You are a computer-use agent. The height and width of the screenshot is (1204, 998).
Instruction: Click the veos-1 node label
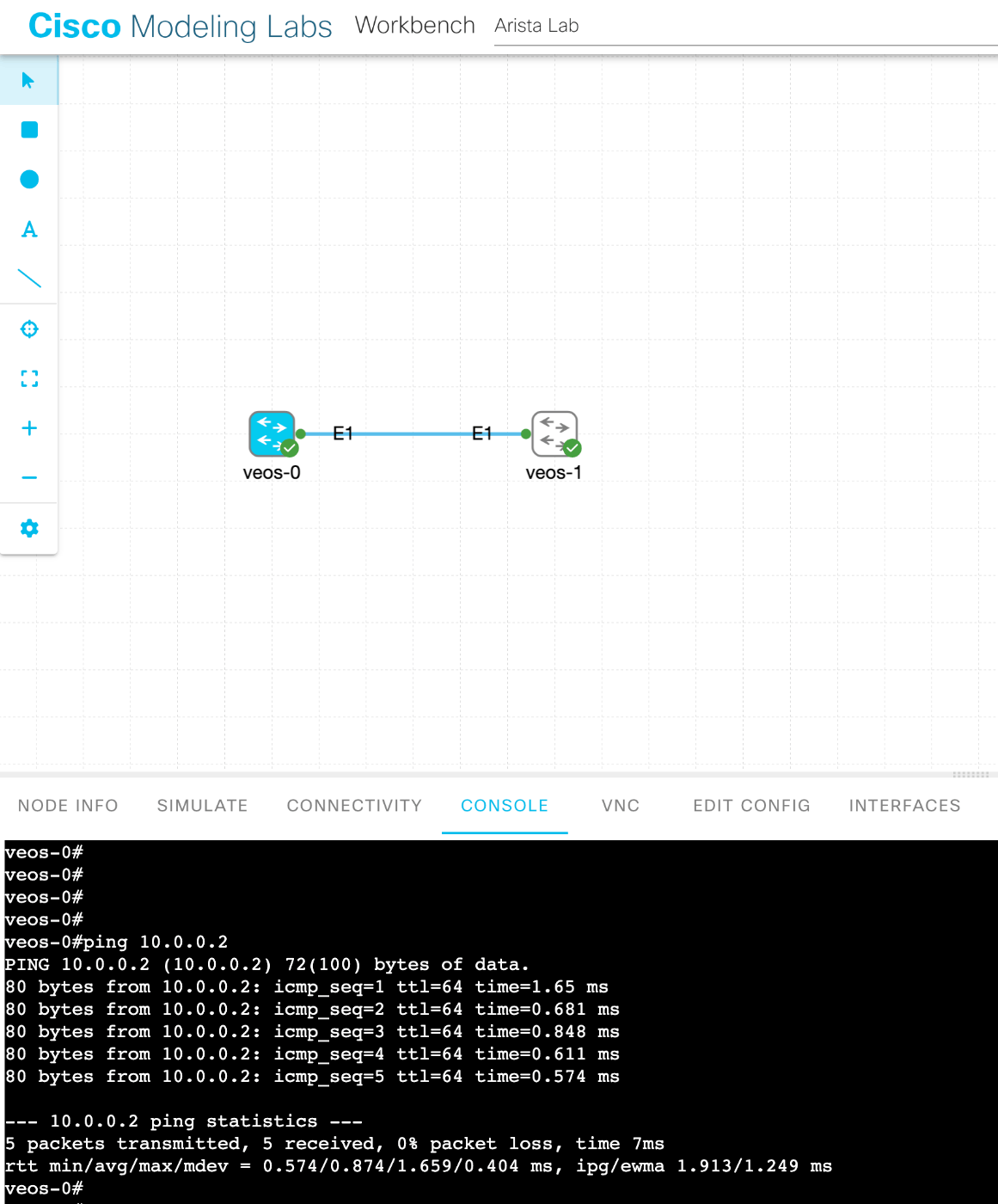[x=554, y=473]
